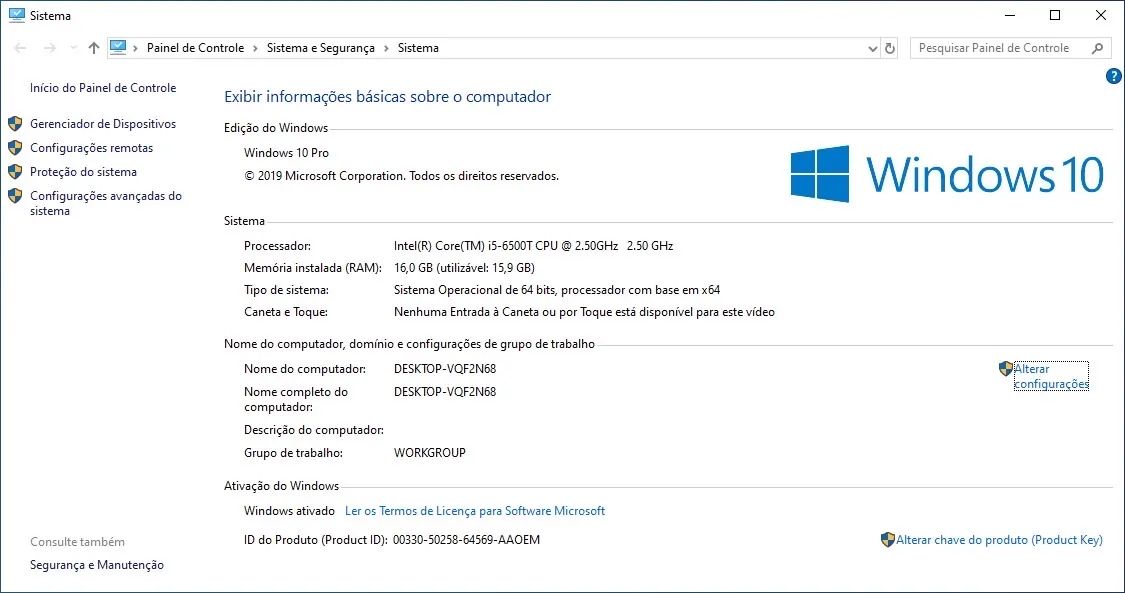Expand the chevron after Sistema e Segurança

pos(385,47)
